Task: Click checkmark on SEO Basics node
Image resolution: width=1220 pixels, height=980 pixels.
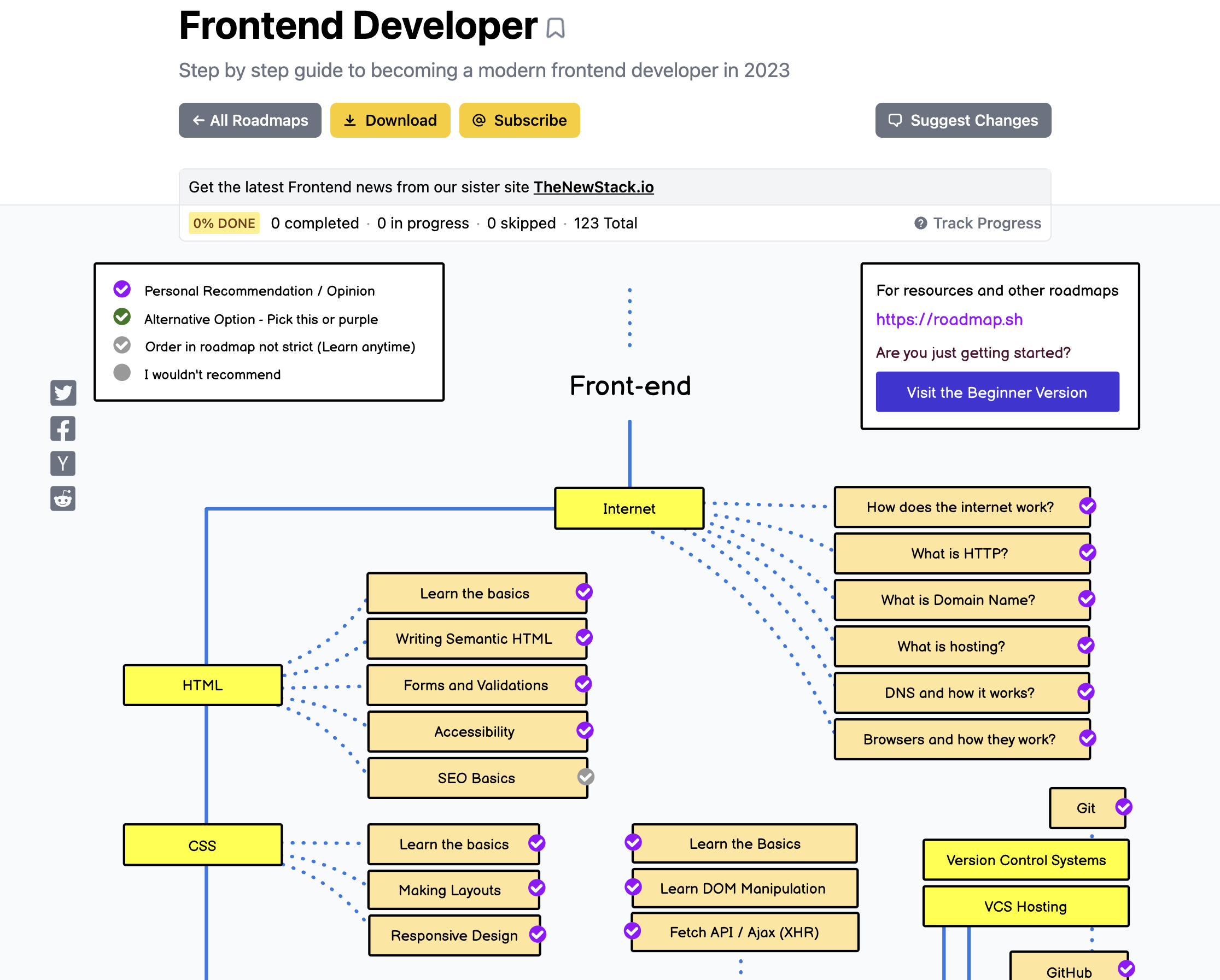Action: (586, 777)
